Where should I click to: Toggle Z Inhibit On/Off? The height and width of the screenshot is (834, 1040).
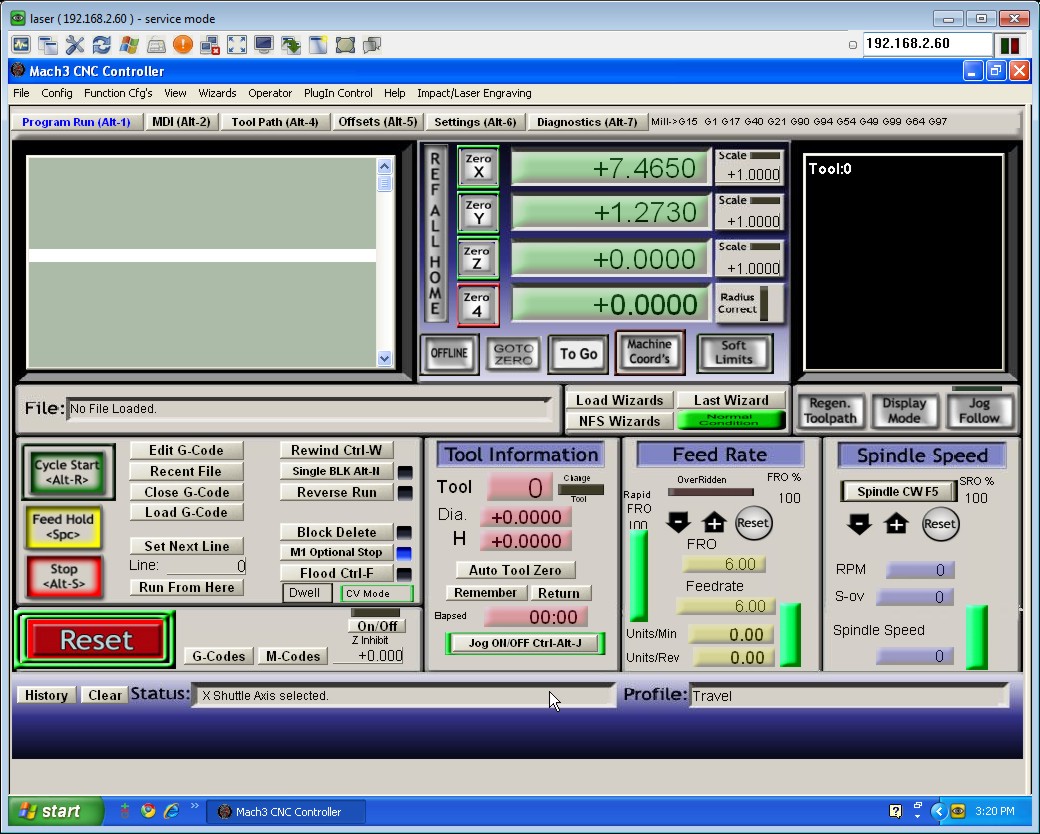click(377, 626)
